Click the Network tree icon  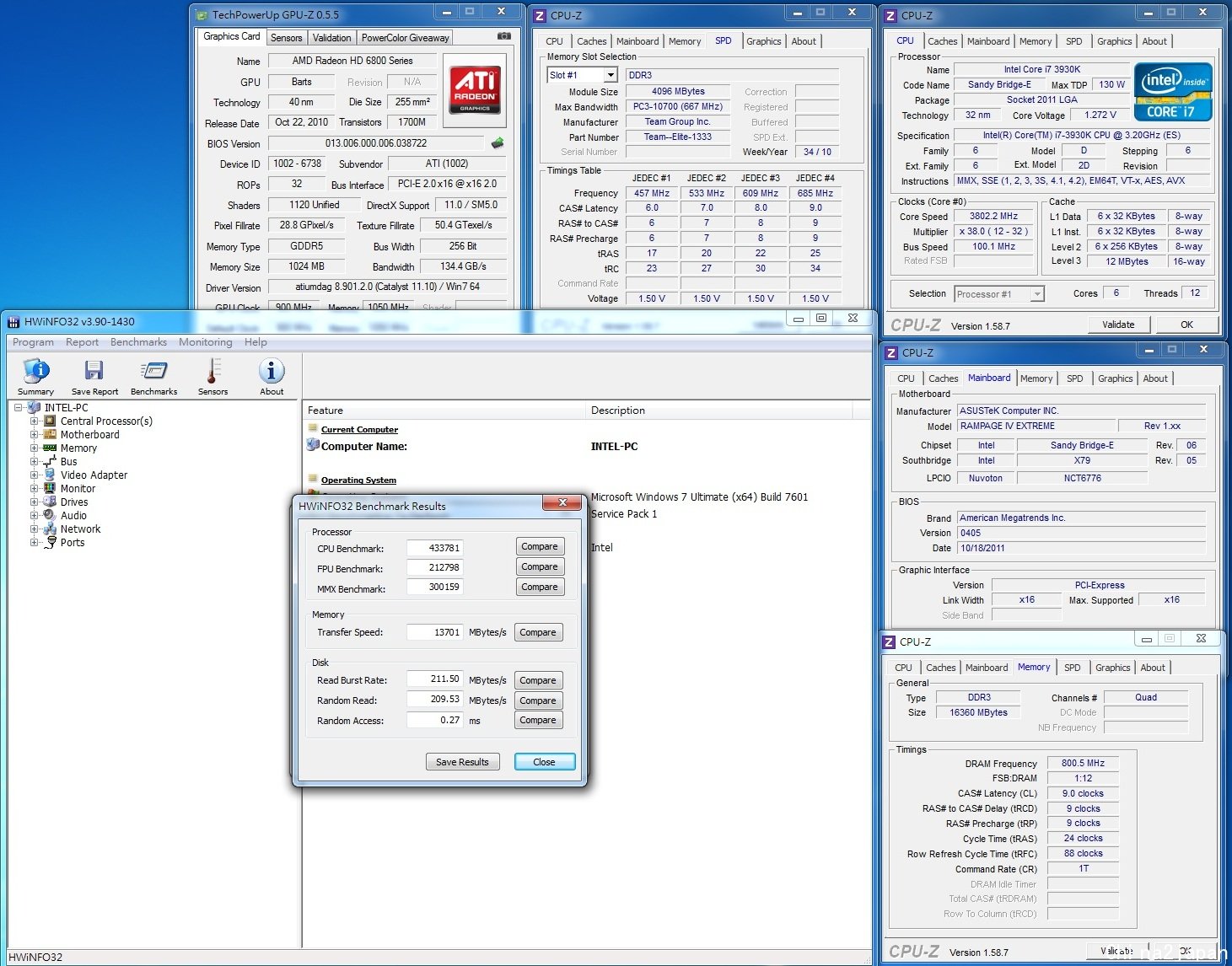click(x=50, y=529)
